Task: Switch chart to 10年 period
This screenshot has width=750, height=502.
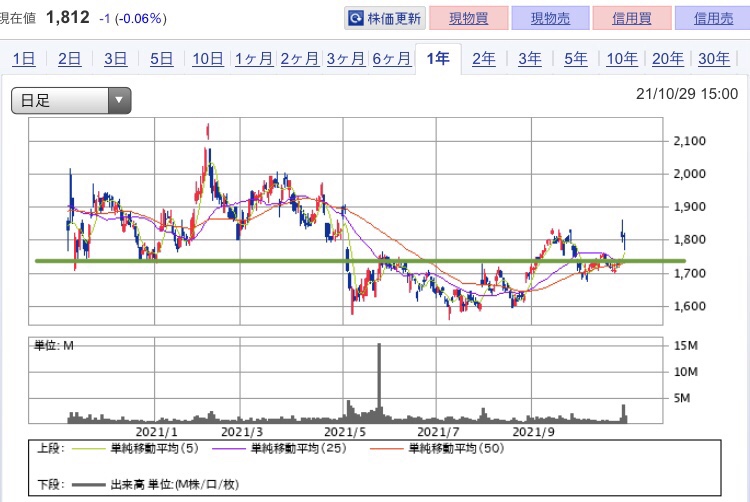Action: pos(622,59)
